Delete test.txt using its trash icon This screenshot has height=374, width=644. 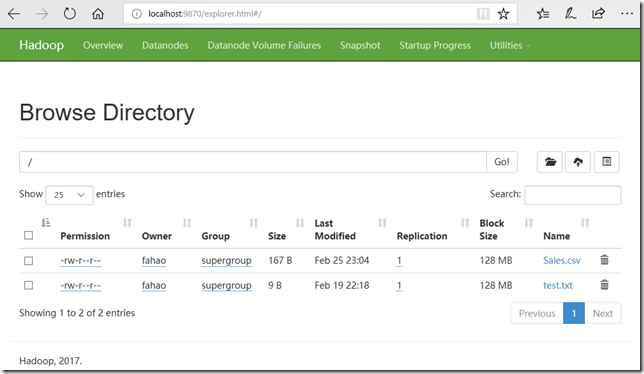tap(604, 285)
